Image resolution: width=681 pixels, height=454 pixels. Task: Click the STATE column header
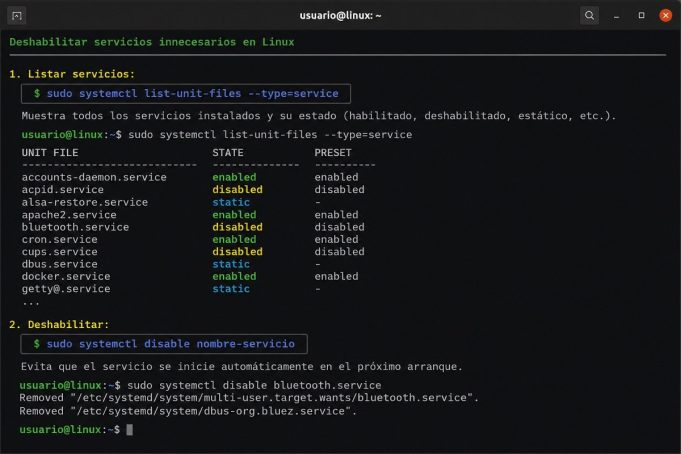(228, 153)
